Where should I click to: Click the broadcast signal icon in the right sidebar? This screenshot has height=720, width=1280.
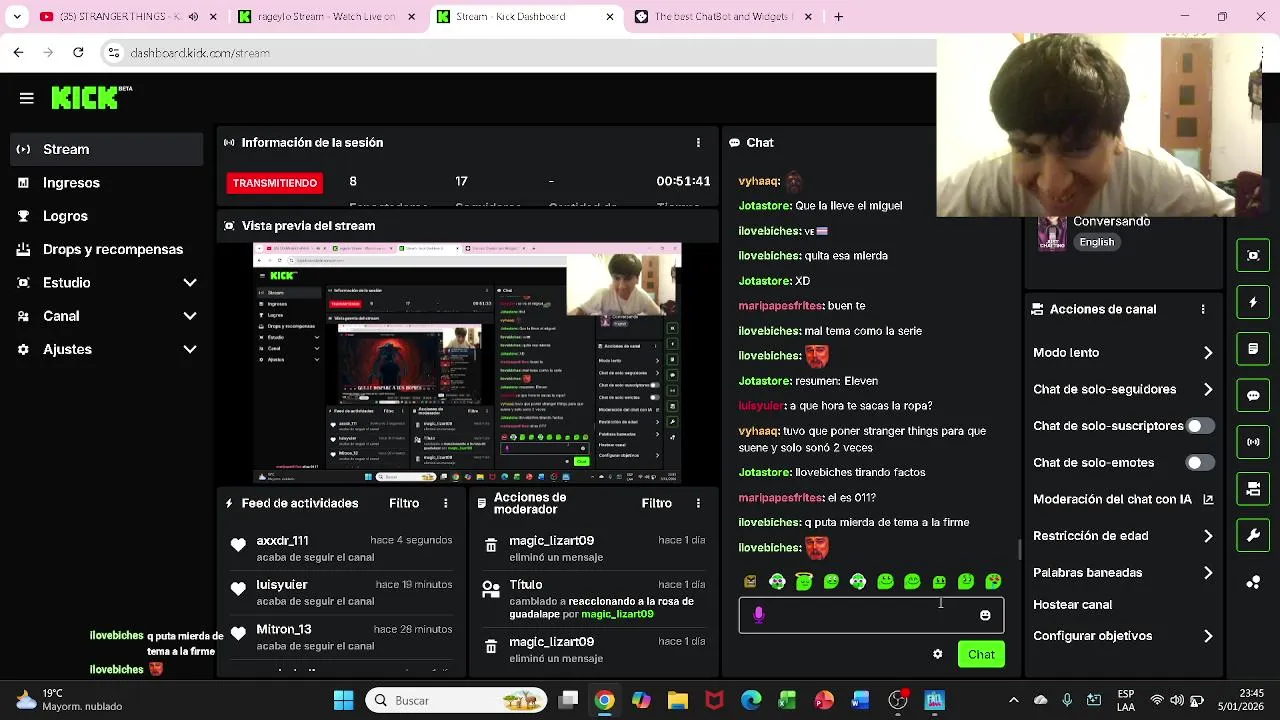(x=1253, y=442)
